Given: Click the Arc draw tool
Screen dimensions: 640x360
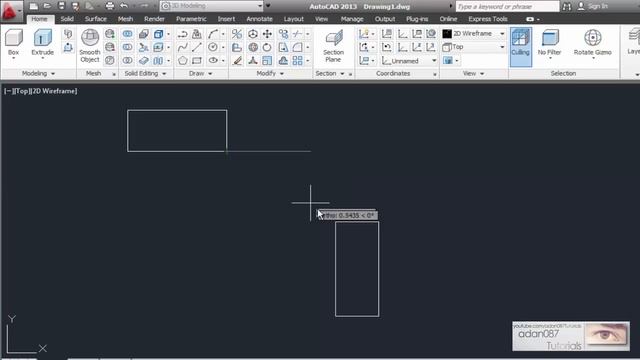Looking at the screenshot, I should point(213,34).
